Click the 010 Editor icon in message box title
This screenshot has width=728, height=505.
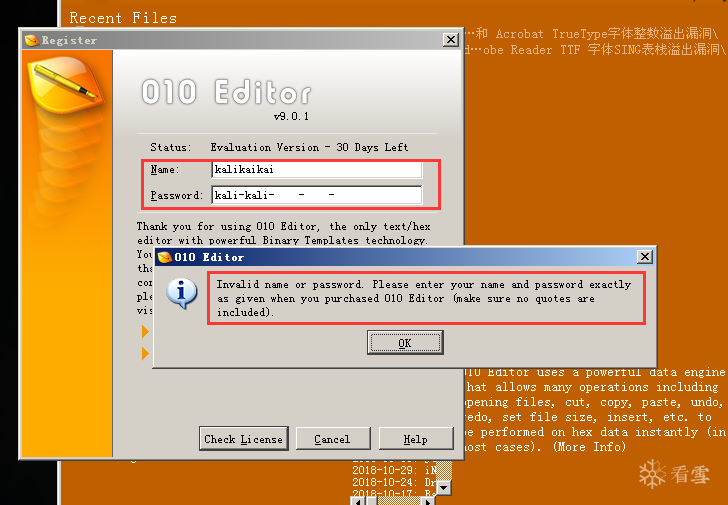point(165,257)
